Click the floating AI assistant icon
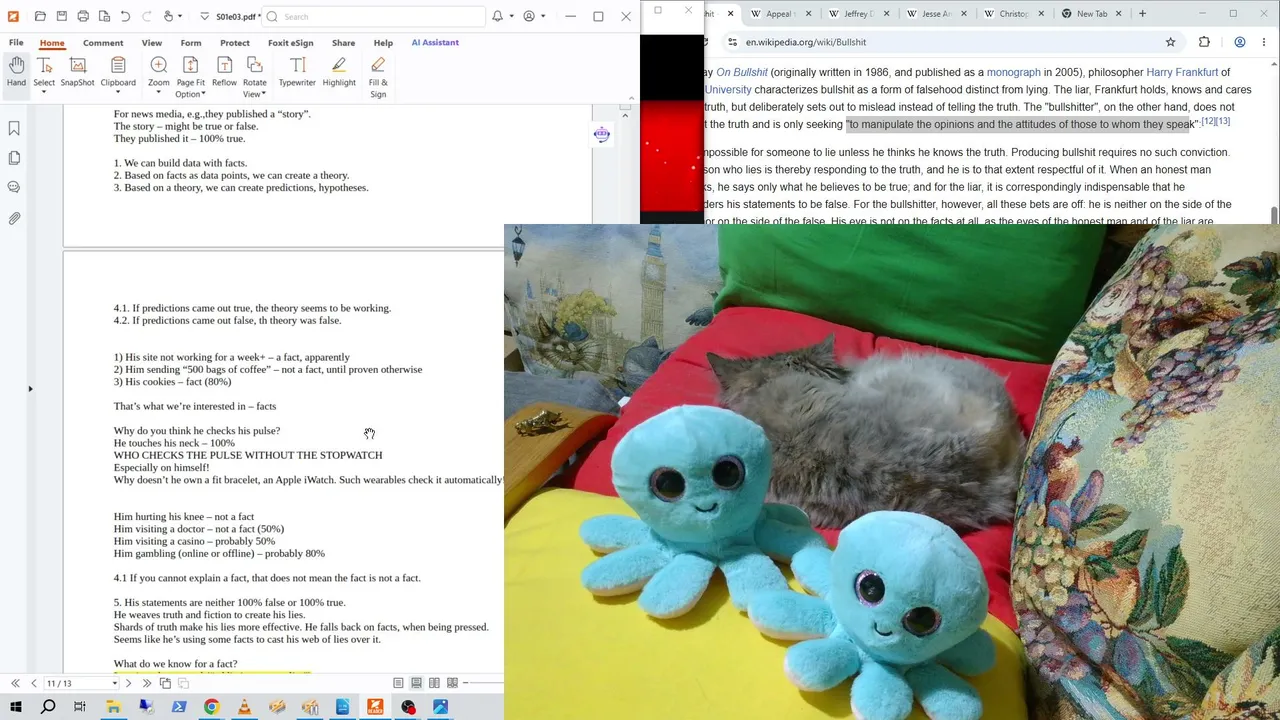 click(602, 134)
